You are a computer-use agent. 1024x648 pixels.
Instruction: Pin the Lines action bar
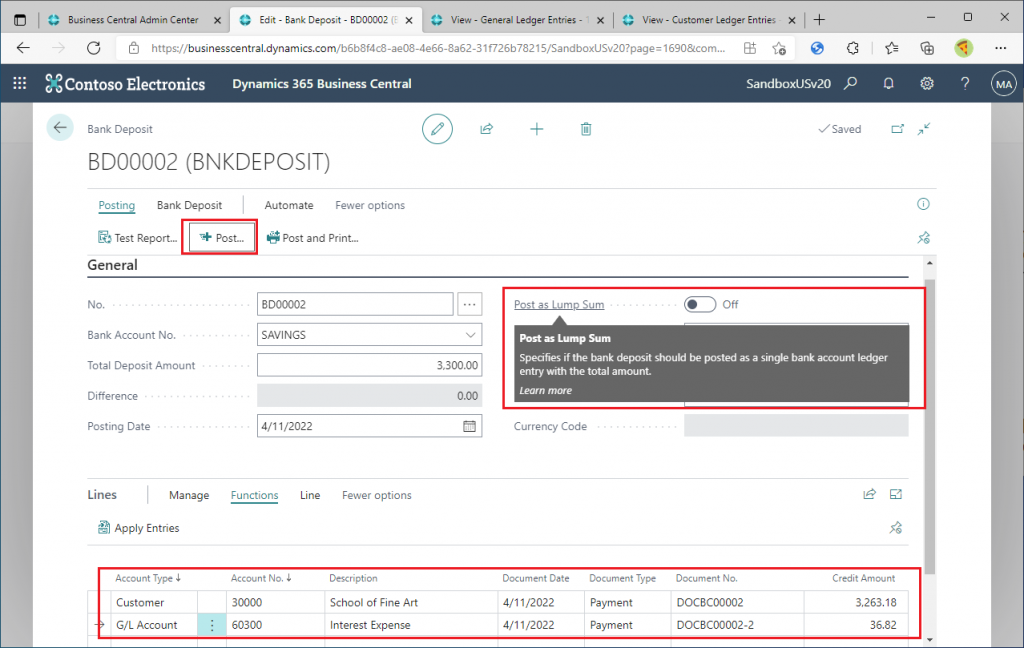(x=895, y=528)
